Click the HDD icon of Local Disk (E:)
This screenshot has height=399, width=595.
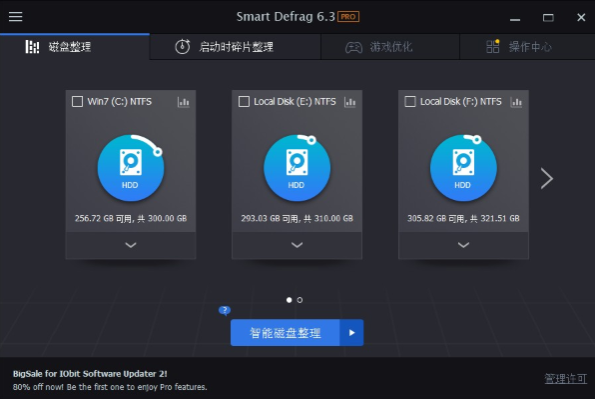pyautogui.click(x=297, y=168)
